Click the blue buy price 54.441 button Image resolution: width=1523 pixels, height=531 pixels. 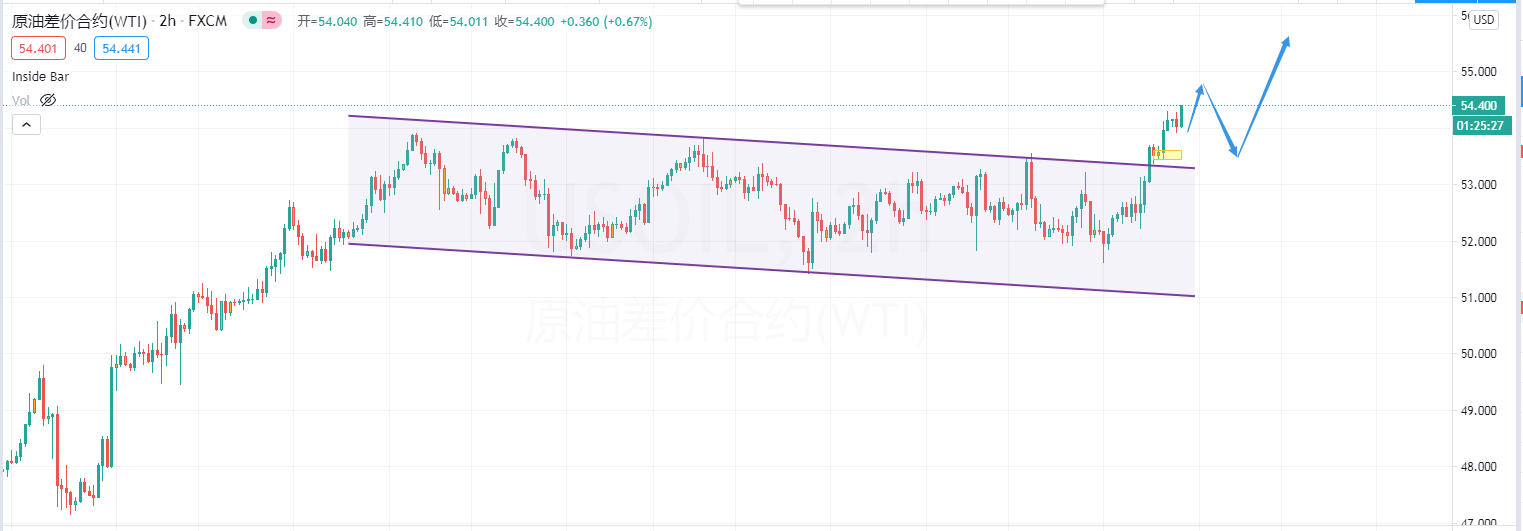[x=121, y=47]
